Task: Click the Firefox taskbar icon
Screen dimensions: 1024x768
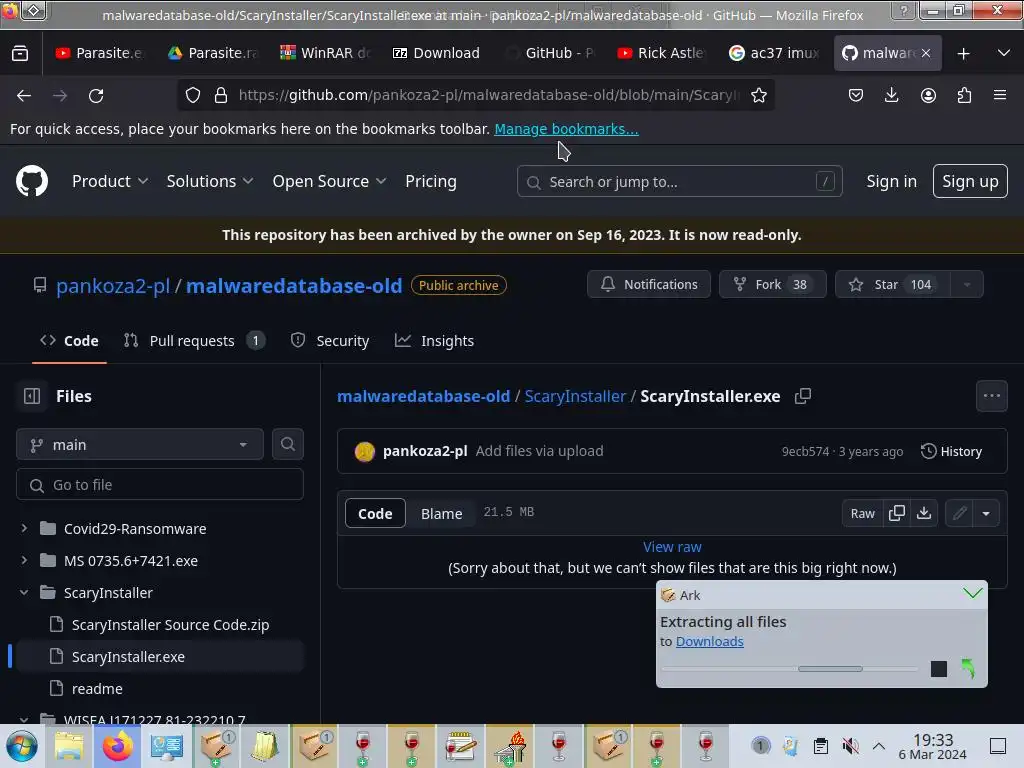Action: [118, 746]
